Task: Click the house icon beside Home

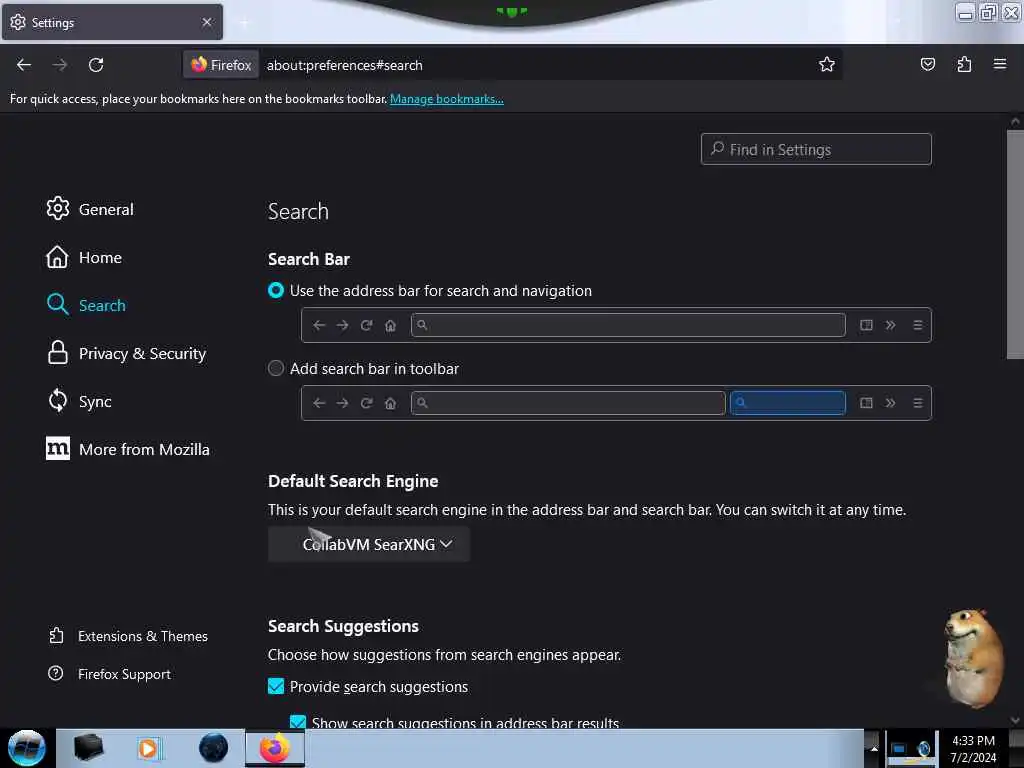Action: (57, 257)
